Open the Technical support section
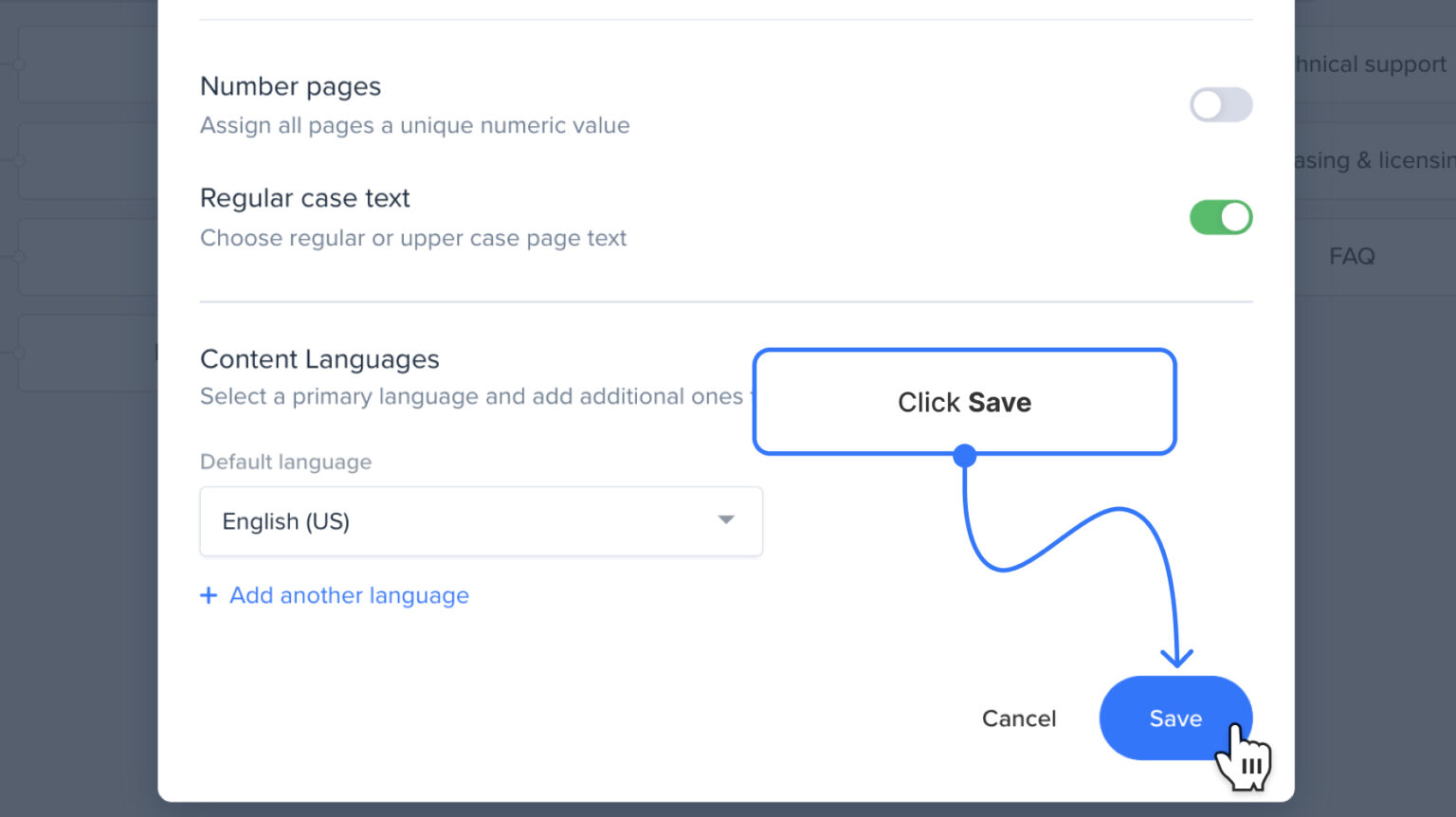Image resolution: width=1456 pixels, height=817 pixels. (1365, 64)
